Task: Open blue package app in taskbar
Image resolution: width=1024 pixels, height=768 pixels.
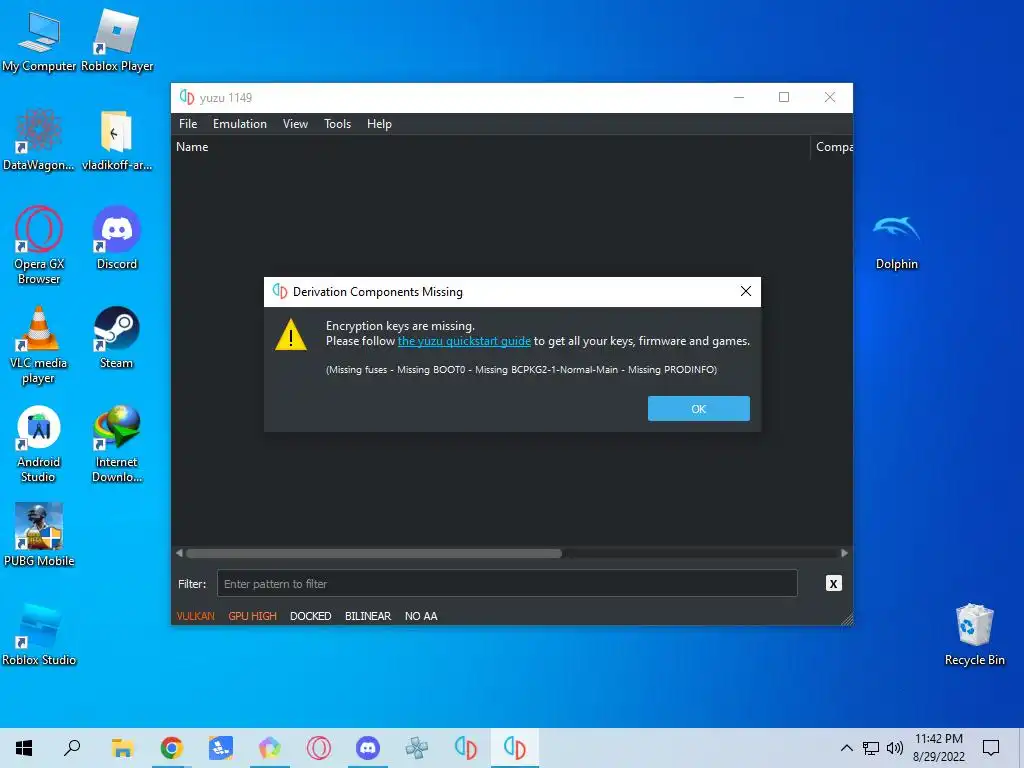Action: tap(220, 748)
